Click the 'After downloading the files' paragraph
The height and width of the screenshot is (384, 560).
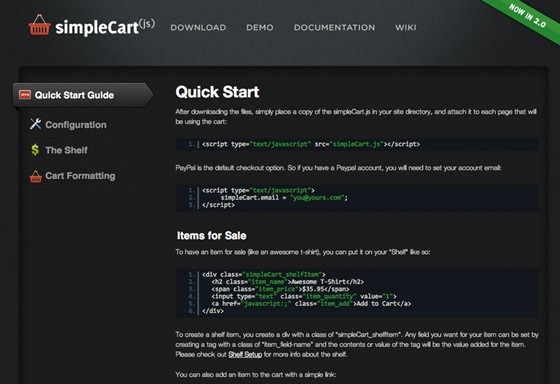pyautogui.click(x=356, y=117)
